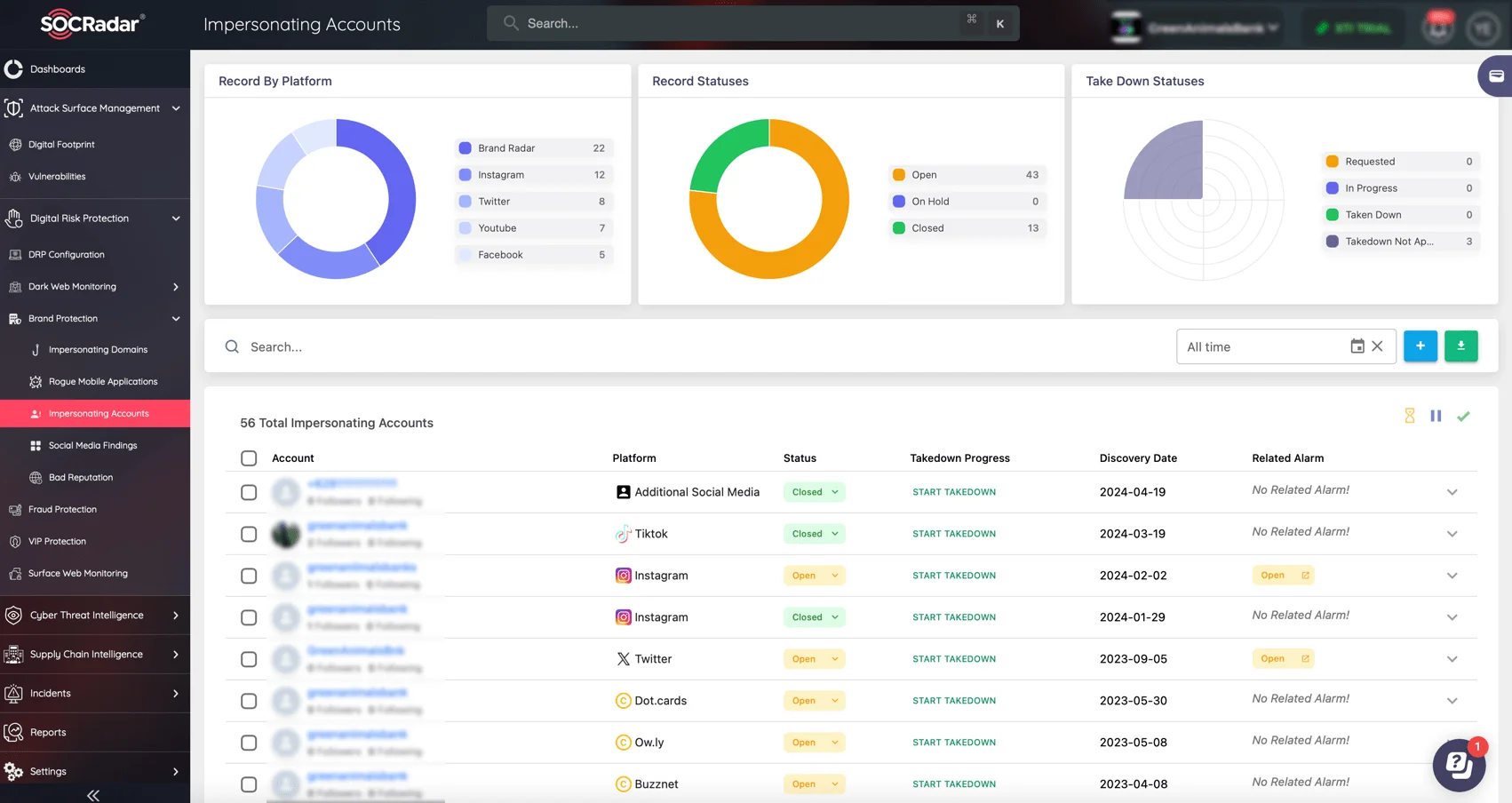This screenshot has width=1512, height=803.
Task: Click the VIP Protection icon
Action: 15,542
